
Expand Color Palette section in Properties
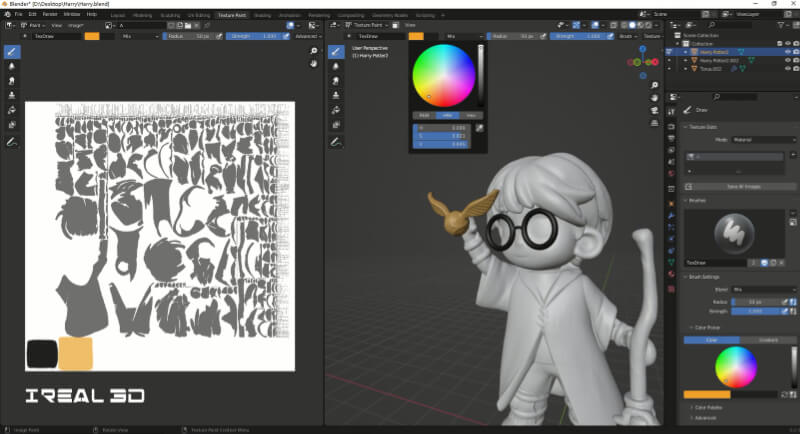pyautogui.click(x=707, y=407)
